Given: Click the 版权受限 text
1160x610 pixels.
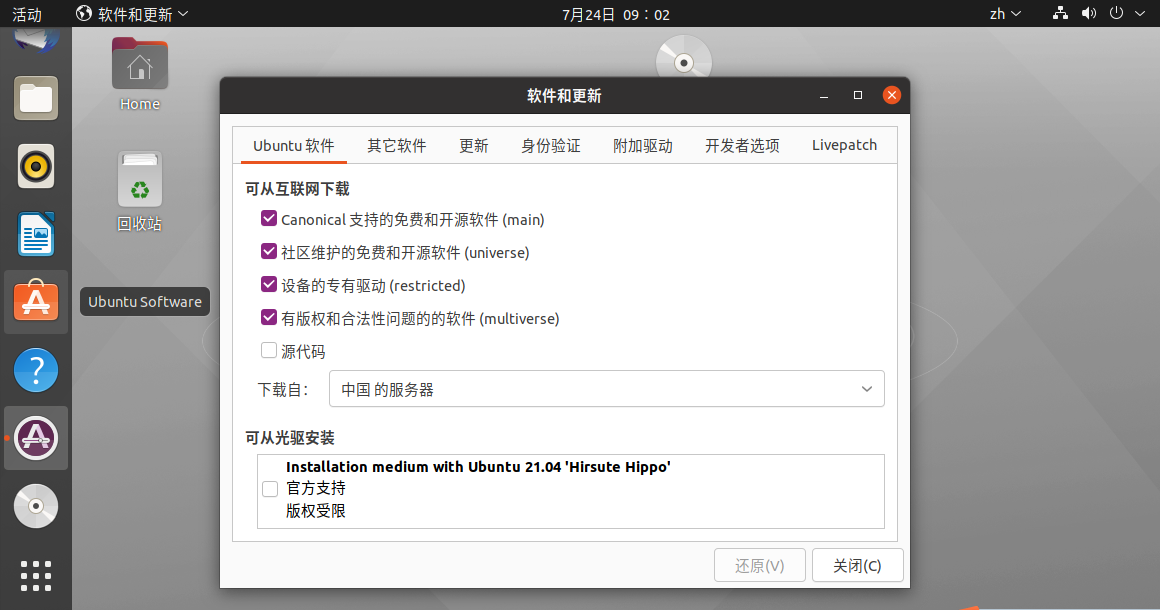Looking at the screenshot, I should [x=316, y=511].
